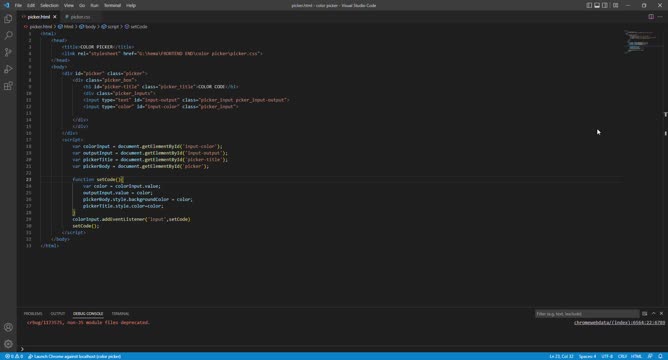Switch to the Terminal panel tab
Screen dimensions: 668x360
120,314
